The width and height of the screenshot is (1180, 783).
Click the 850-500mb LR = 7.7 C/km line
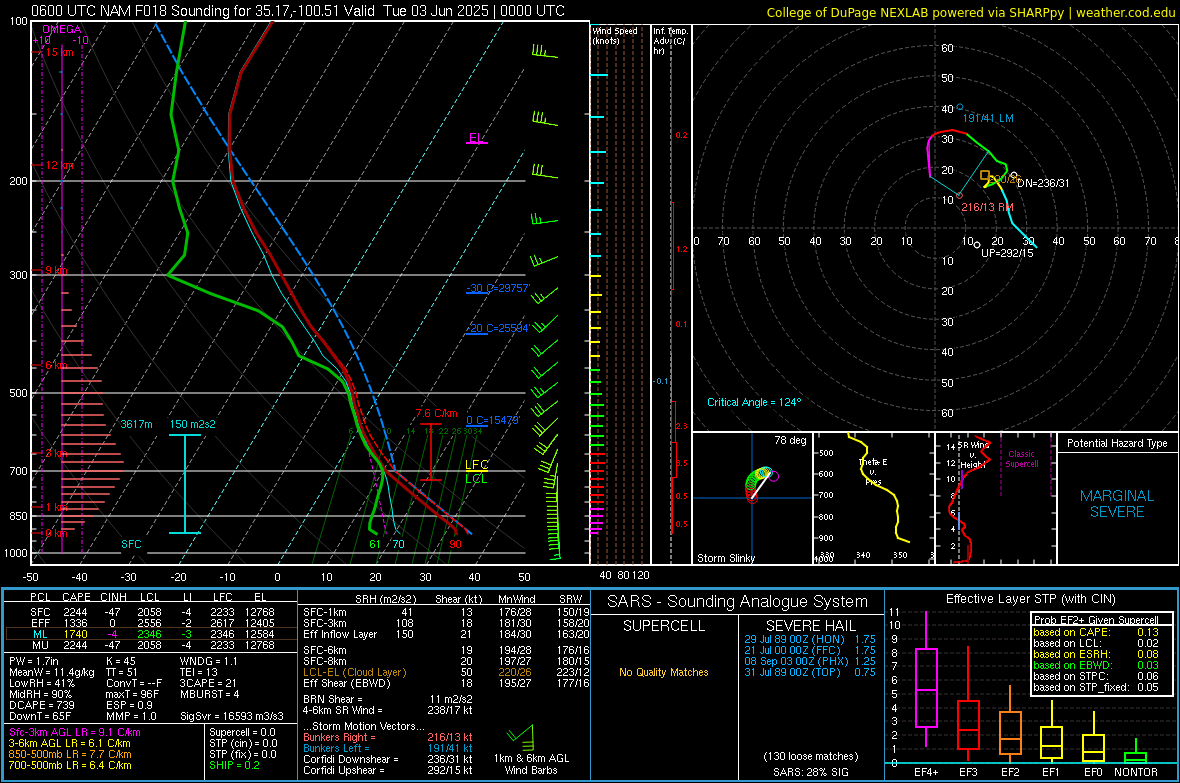(70, 754)
